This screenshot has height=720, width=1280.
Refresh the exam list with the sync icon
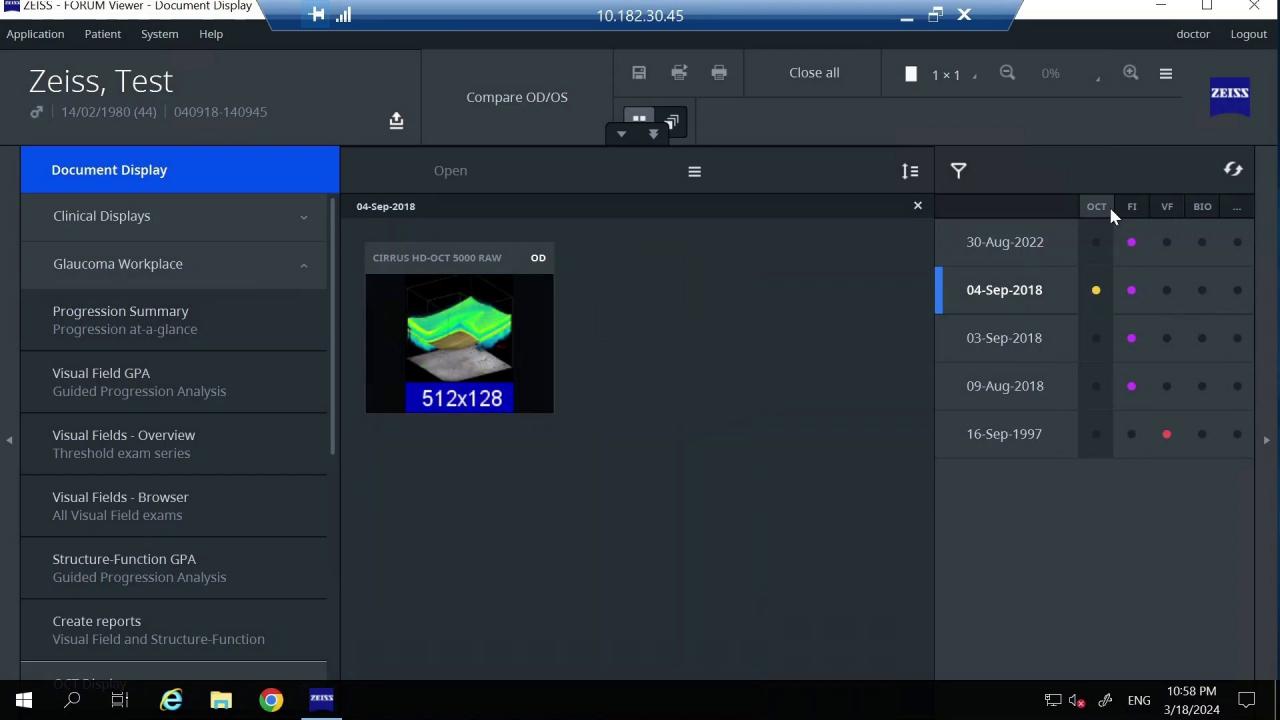click(1233, 169)
